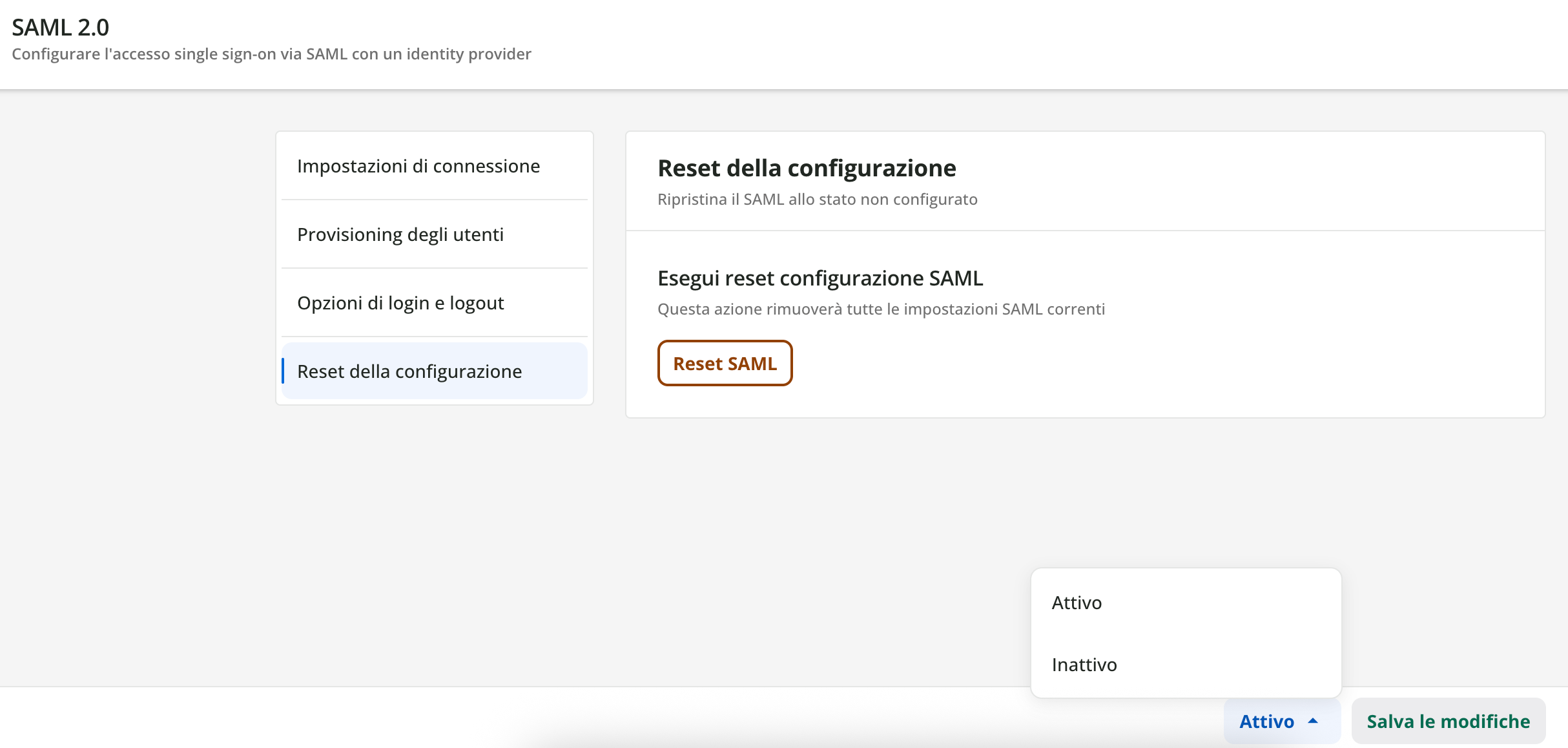This screenshot has height=748, width=1568.
Task: Go to Opzioni di login e logout
Action: point(400,303)
